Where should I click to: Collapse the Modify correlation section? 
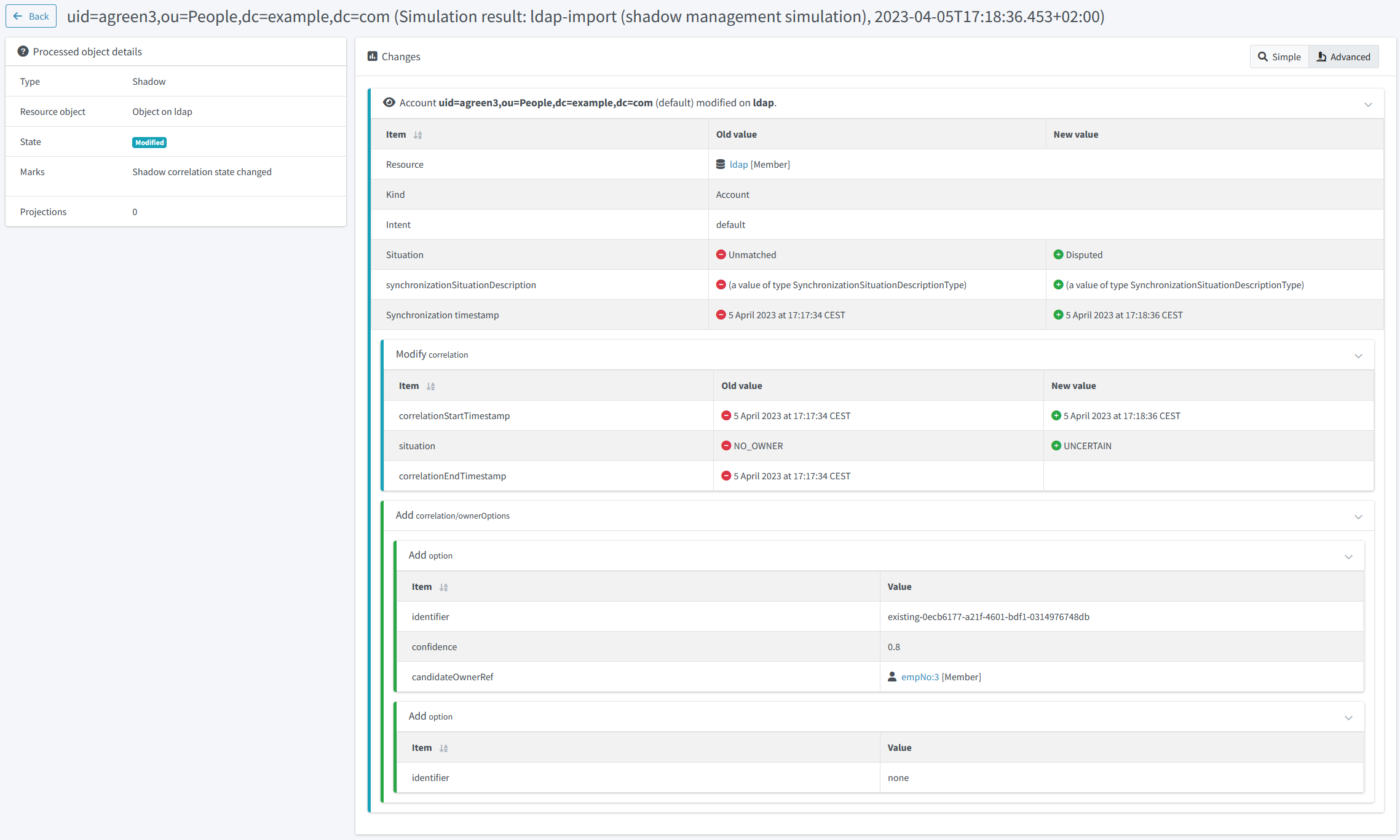tap(1358, 356)
